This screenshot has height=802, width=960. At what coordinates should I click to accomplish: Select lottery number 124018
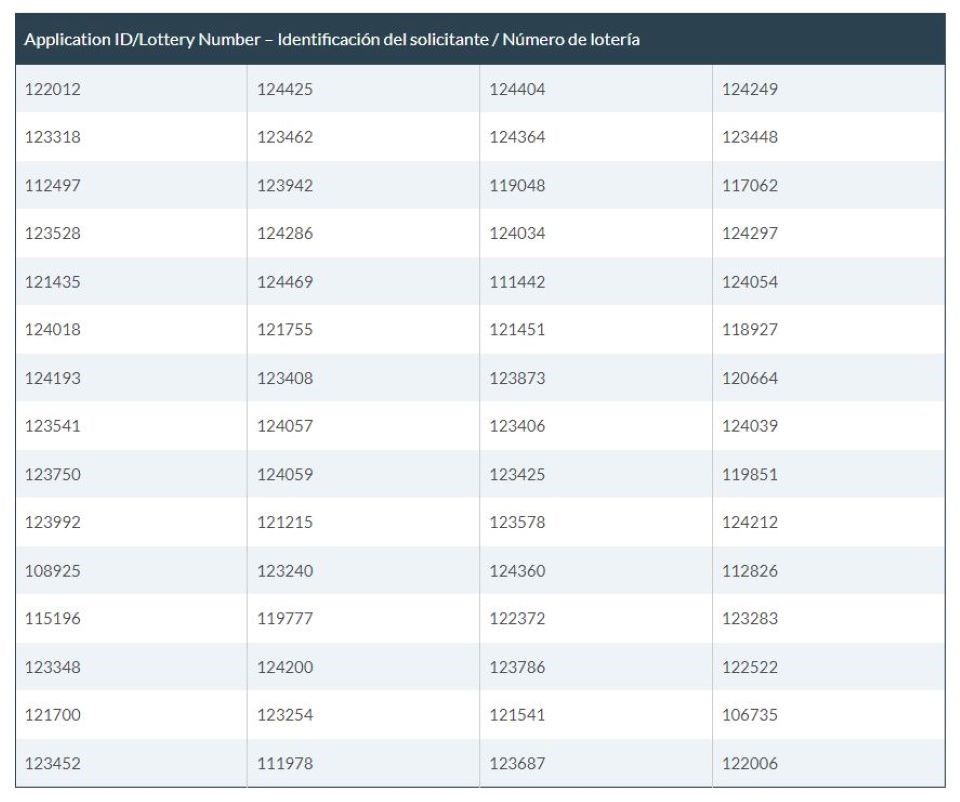(53, 329)
